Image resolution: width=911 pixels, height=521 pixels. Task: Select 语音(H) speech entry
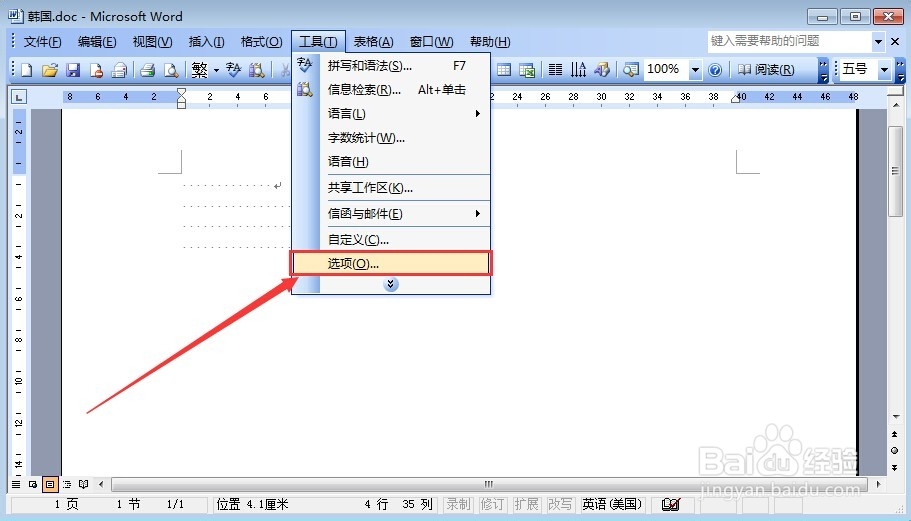[x=392, y=161]
